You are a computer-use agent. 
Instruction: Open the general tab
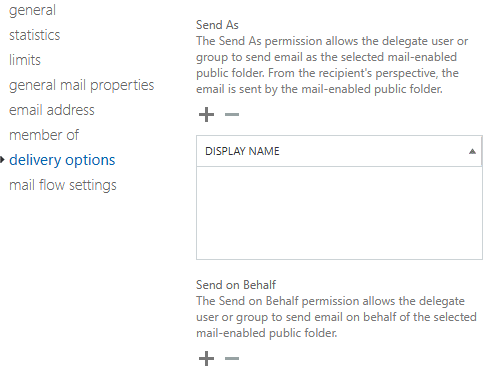[x=32, y=10]
